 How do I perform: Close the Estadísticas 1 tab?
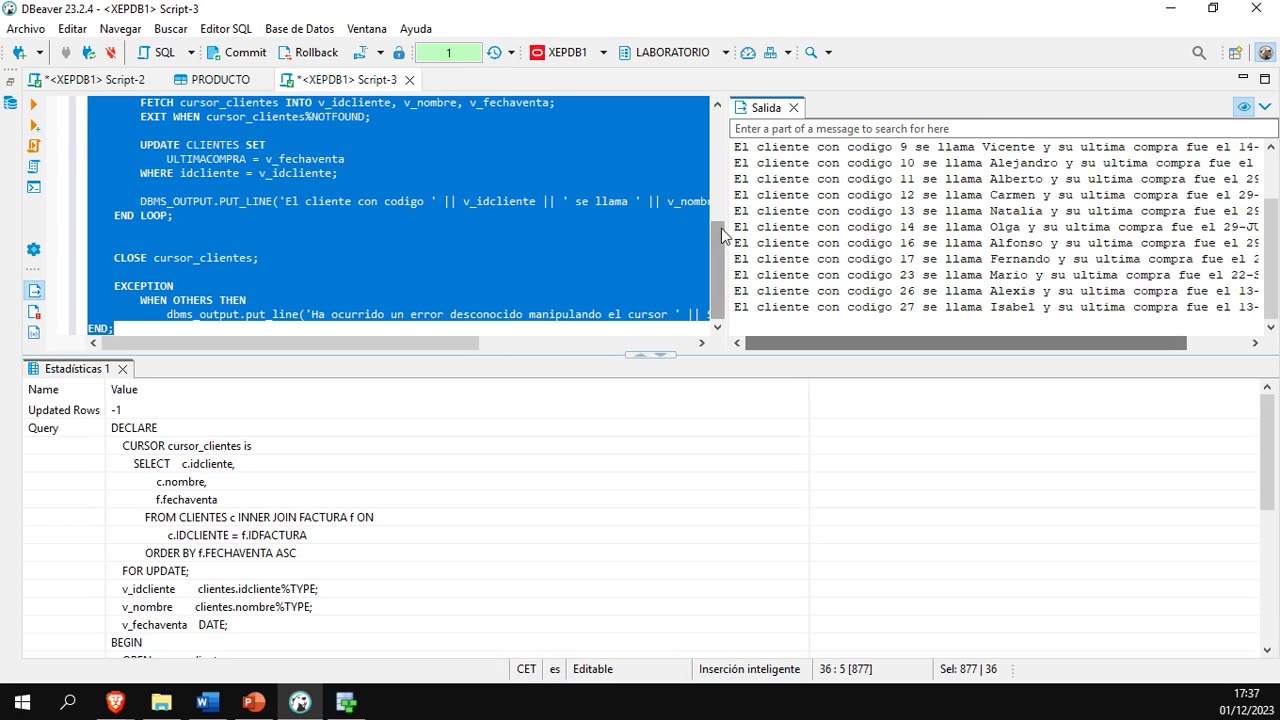click(123, 369)
